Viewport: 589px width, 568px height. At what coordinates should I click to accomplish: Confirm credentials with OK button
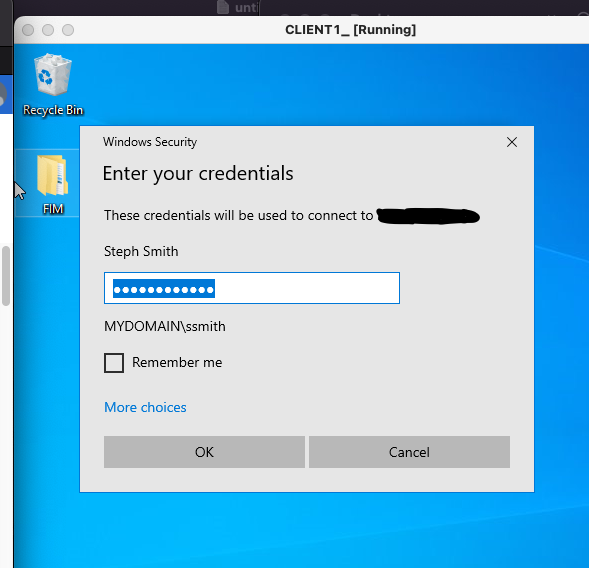pyautogui.click(x=204, y=452)
